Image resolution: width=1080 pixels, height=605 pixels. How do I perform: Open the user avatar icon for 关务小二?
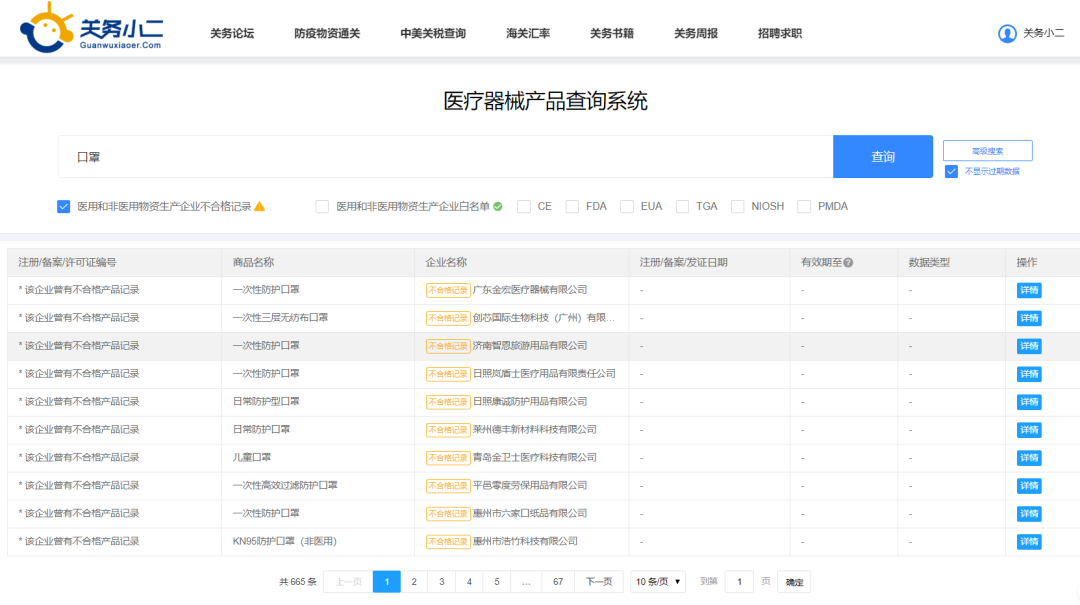(1007, 33)
